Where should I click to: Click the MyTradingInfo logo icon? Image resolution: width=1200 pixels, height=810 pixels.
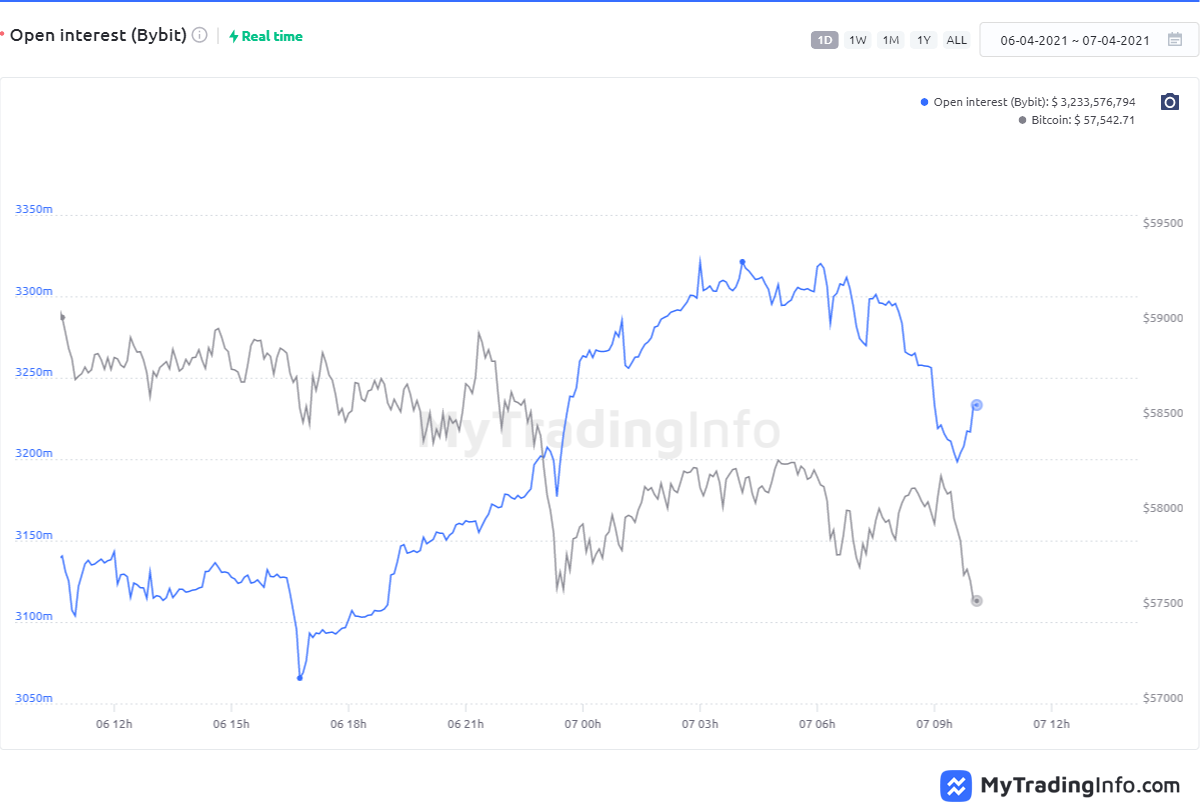pos(956,785)
